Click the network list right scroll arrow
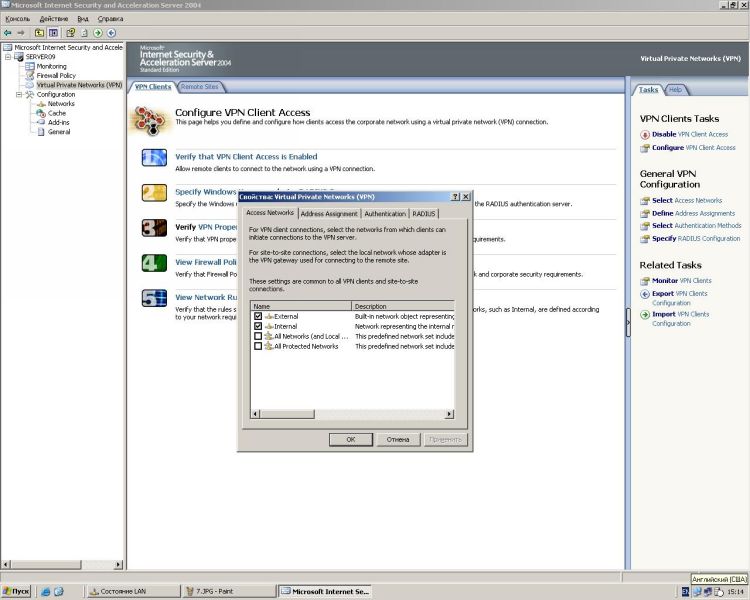Image resolution: width=750 pixels, height=600 pixels. (449, 414)
